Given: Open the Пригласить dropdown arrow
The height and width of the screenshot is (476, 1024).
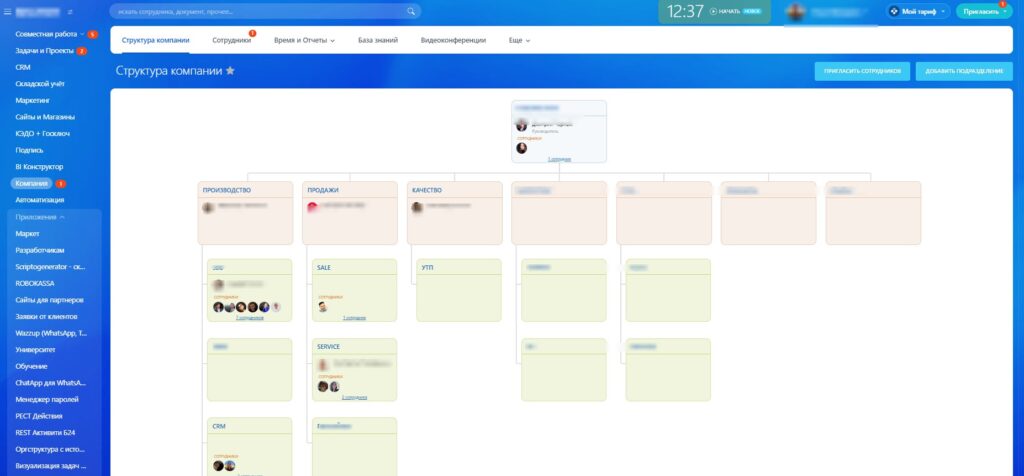Looking at the screenshot, I should pyautogui.click(x=1004, y=12).
